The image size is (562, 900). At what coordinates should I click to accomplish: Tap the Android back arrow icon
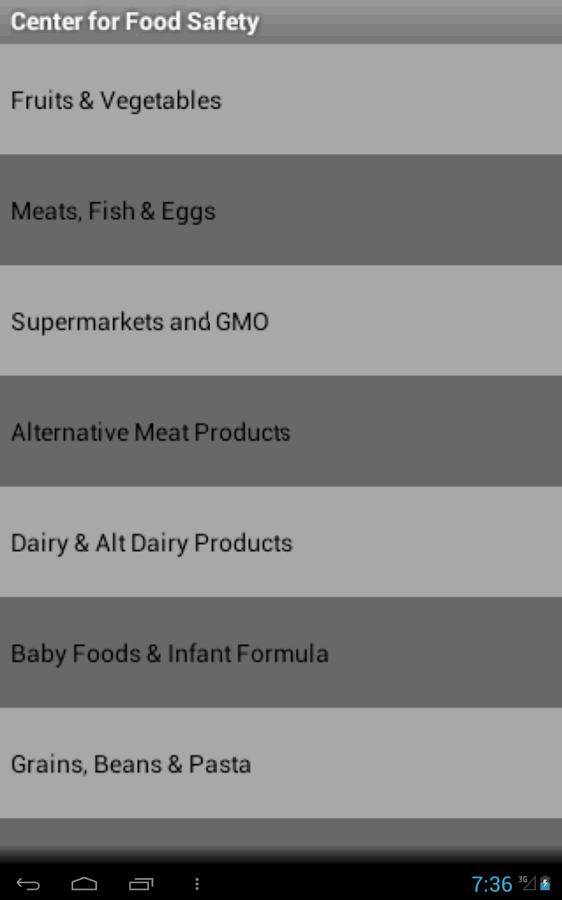tap(28, 884)
